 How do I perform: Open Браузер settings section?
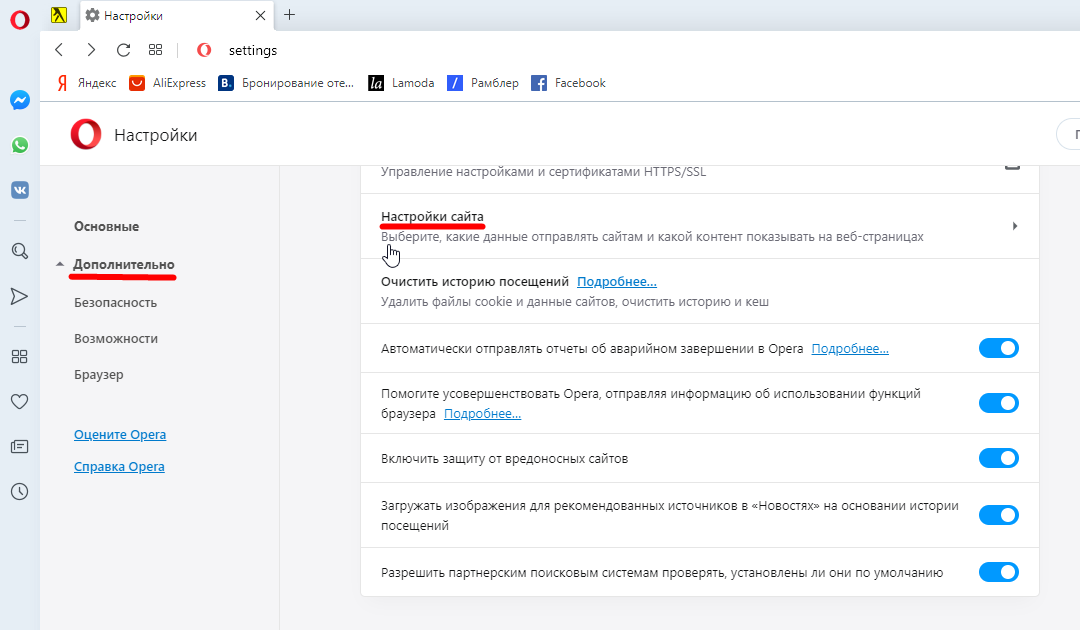pos(98,375)
